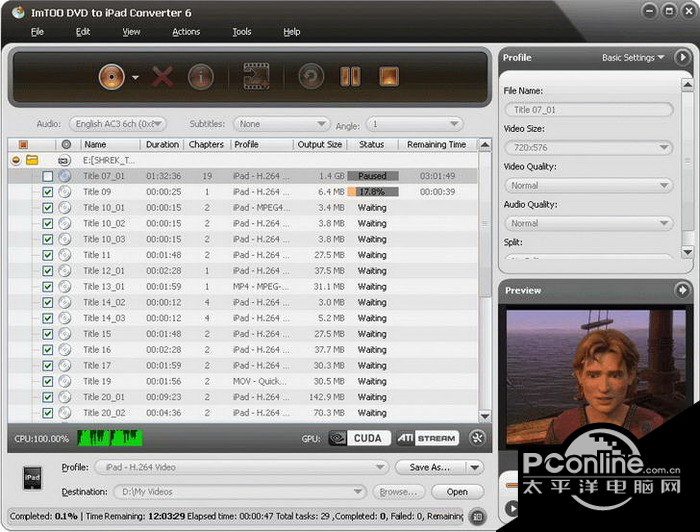
Task: Click the red X remove icon
Action: tap(163, 76)
